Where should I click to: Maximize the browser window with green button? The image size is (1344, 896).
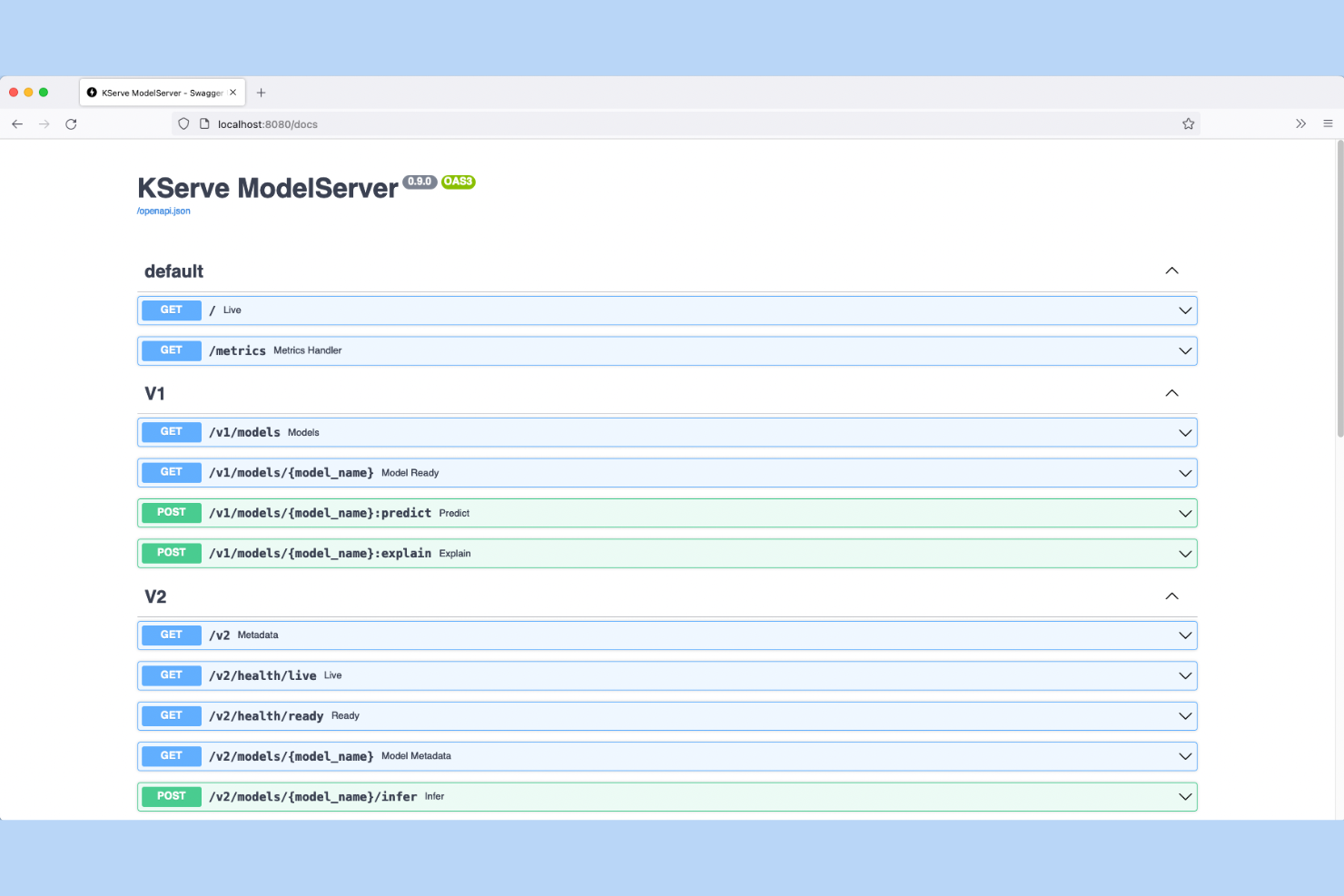44,93
